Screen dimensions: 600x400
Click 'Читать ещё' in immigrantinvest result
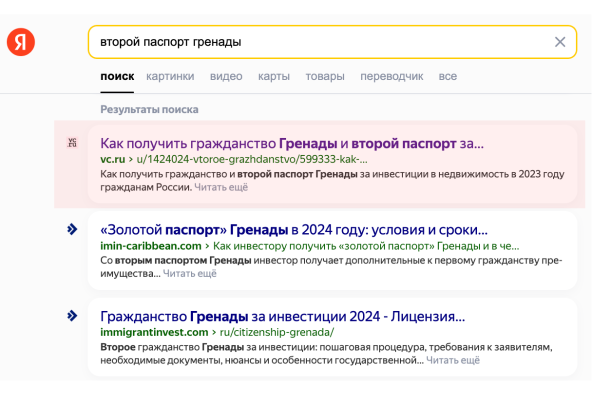point(453,360)
